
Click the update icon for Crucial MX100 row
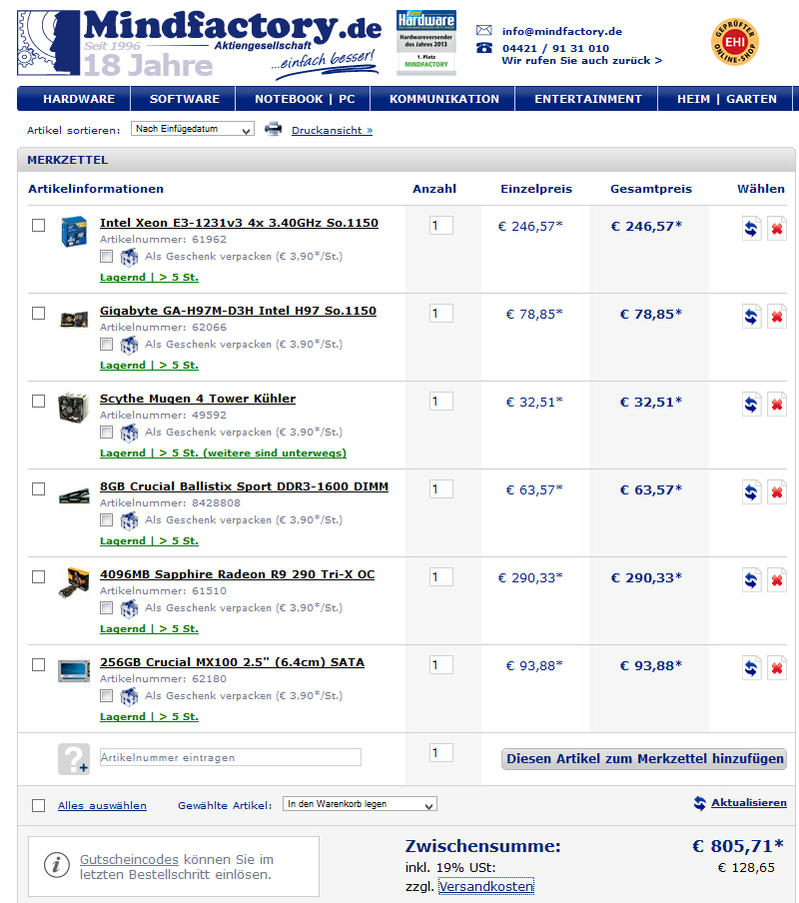pos(751,668)
